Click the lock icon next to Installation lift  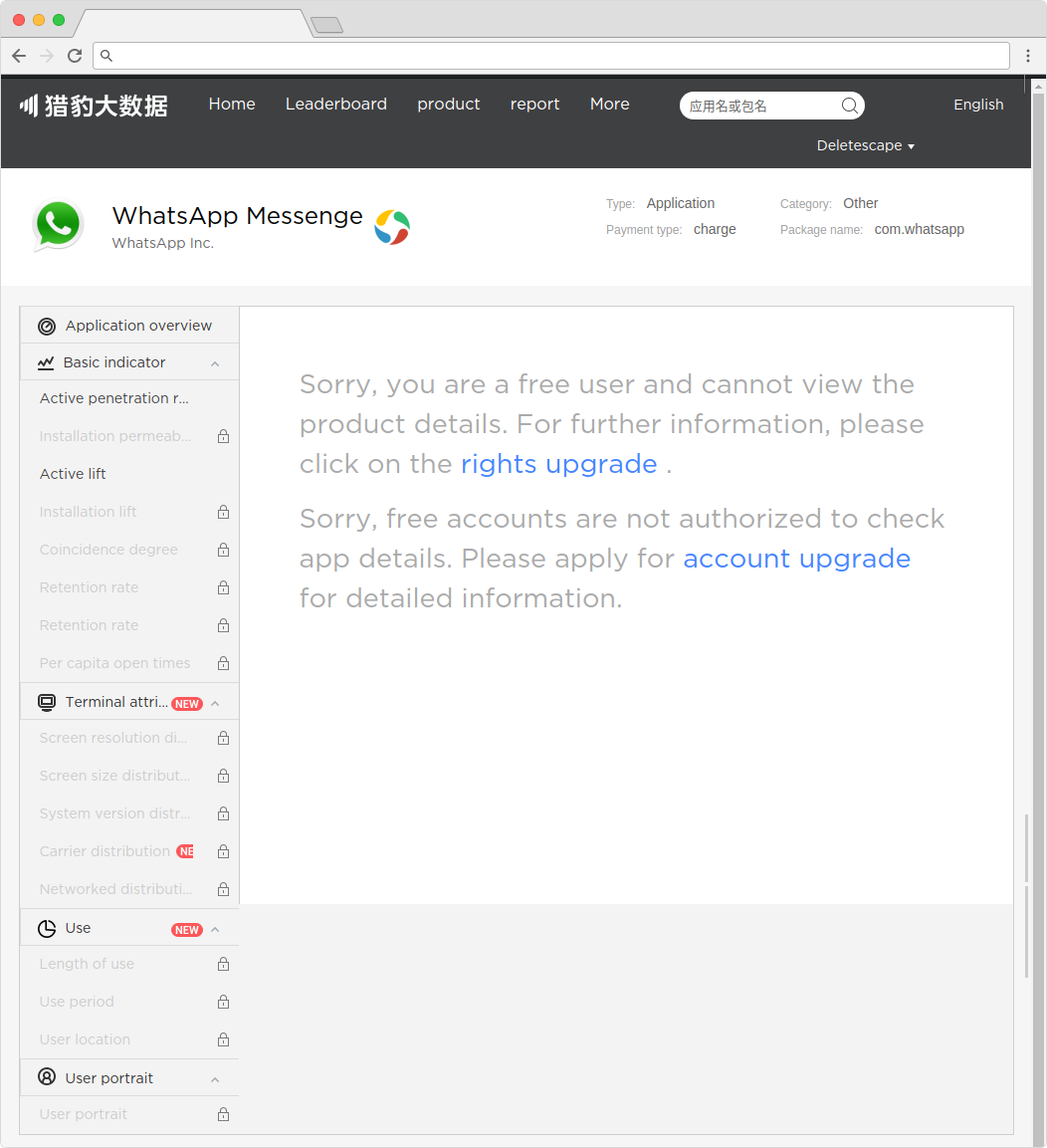coord(223,512)
